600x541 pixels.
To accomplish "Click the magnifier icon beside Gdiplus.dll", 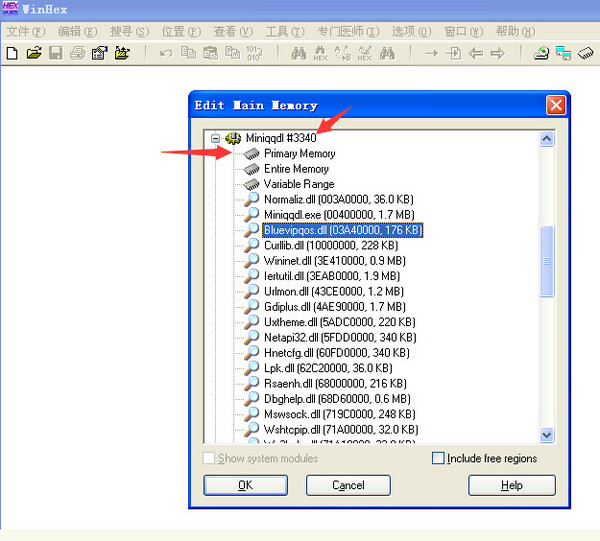I will [251, 306].
